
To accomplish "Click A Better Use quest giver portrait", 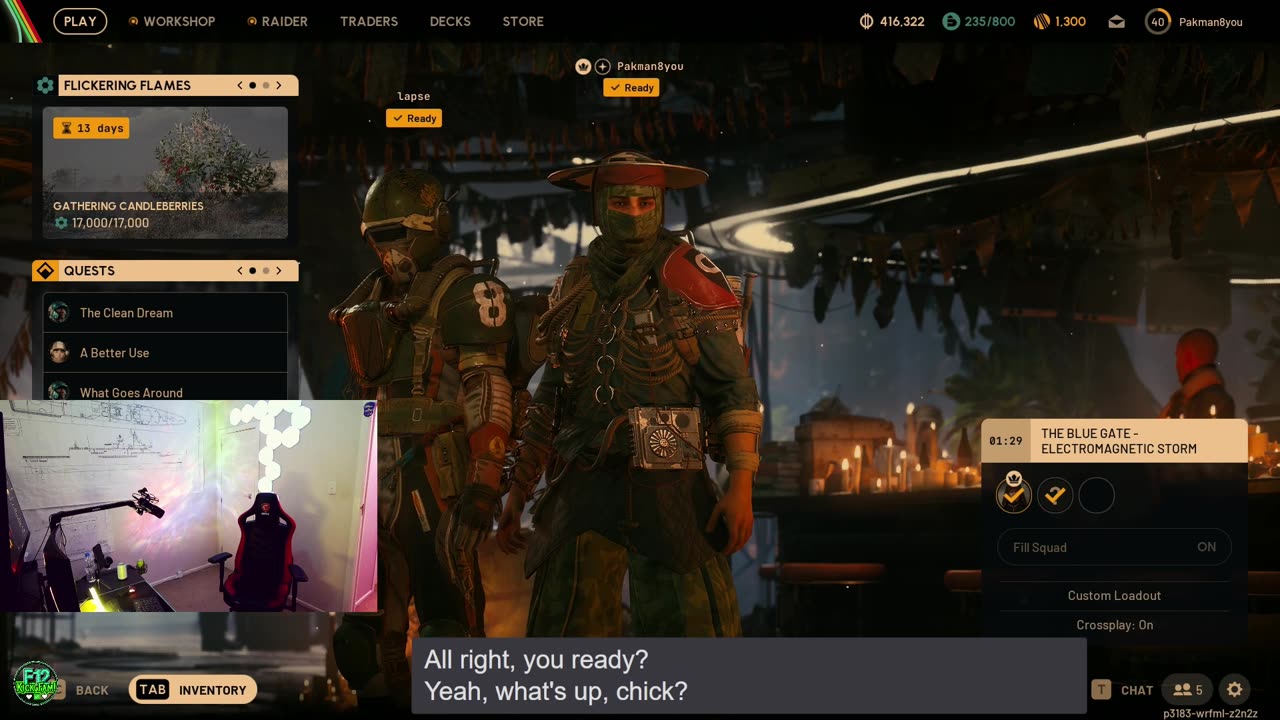I will [59, 352].
